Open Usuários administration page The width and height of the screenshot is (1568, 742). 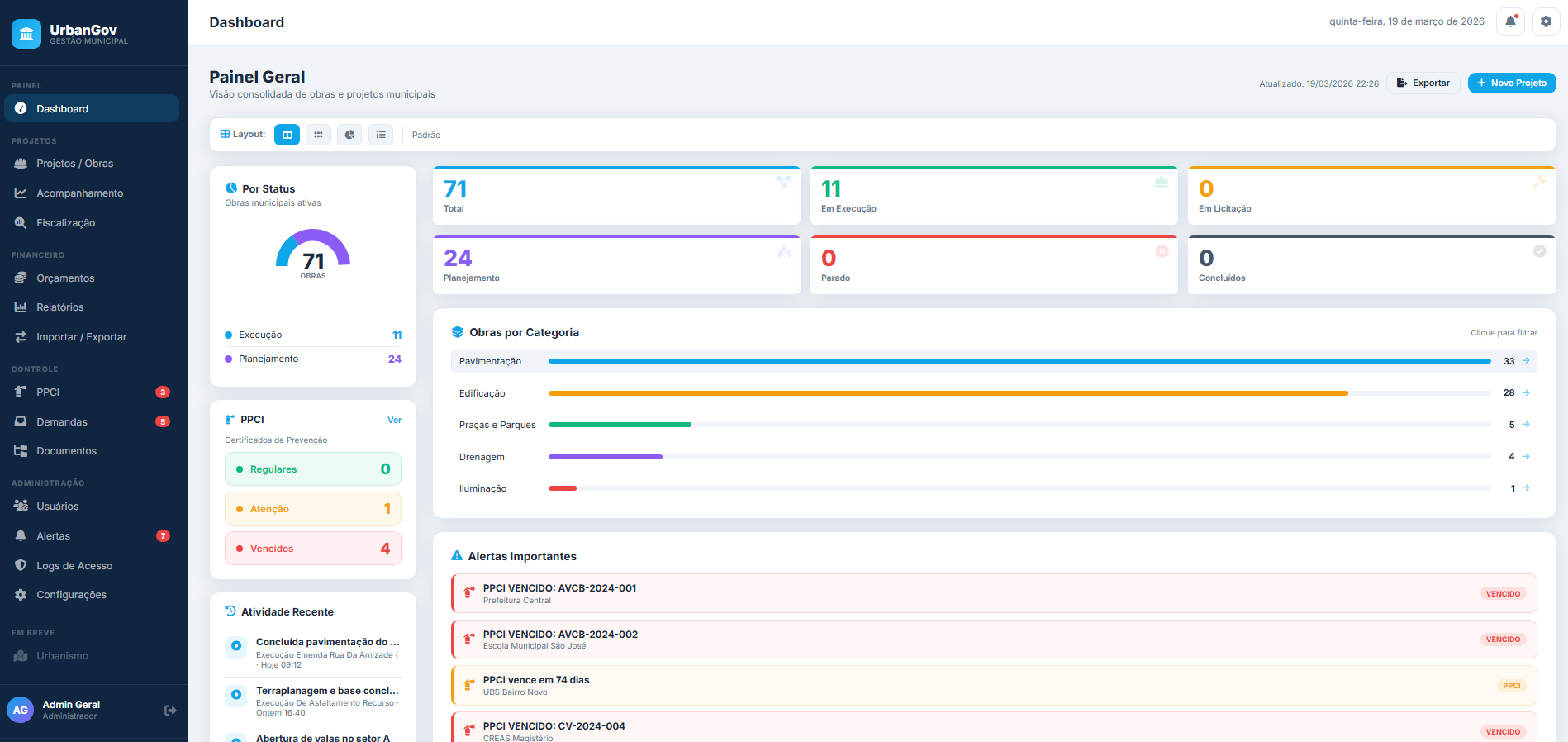[x=92, y=506]
